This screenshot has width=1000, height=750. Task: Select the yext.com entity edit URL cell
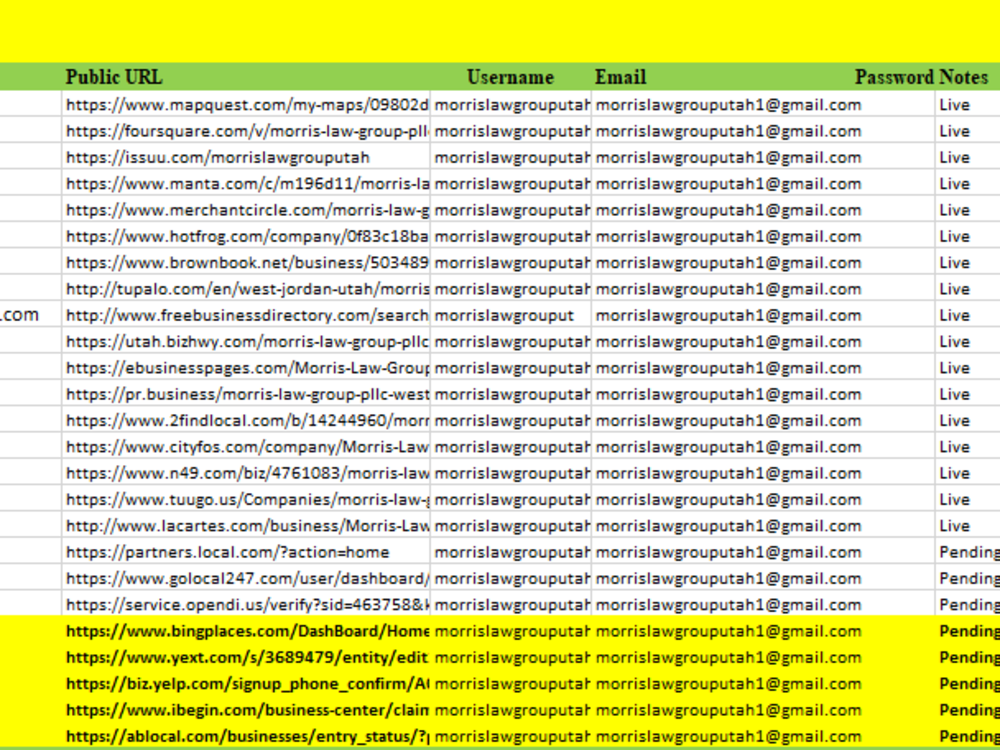click(246, 658)
